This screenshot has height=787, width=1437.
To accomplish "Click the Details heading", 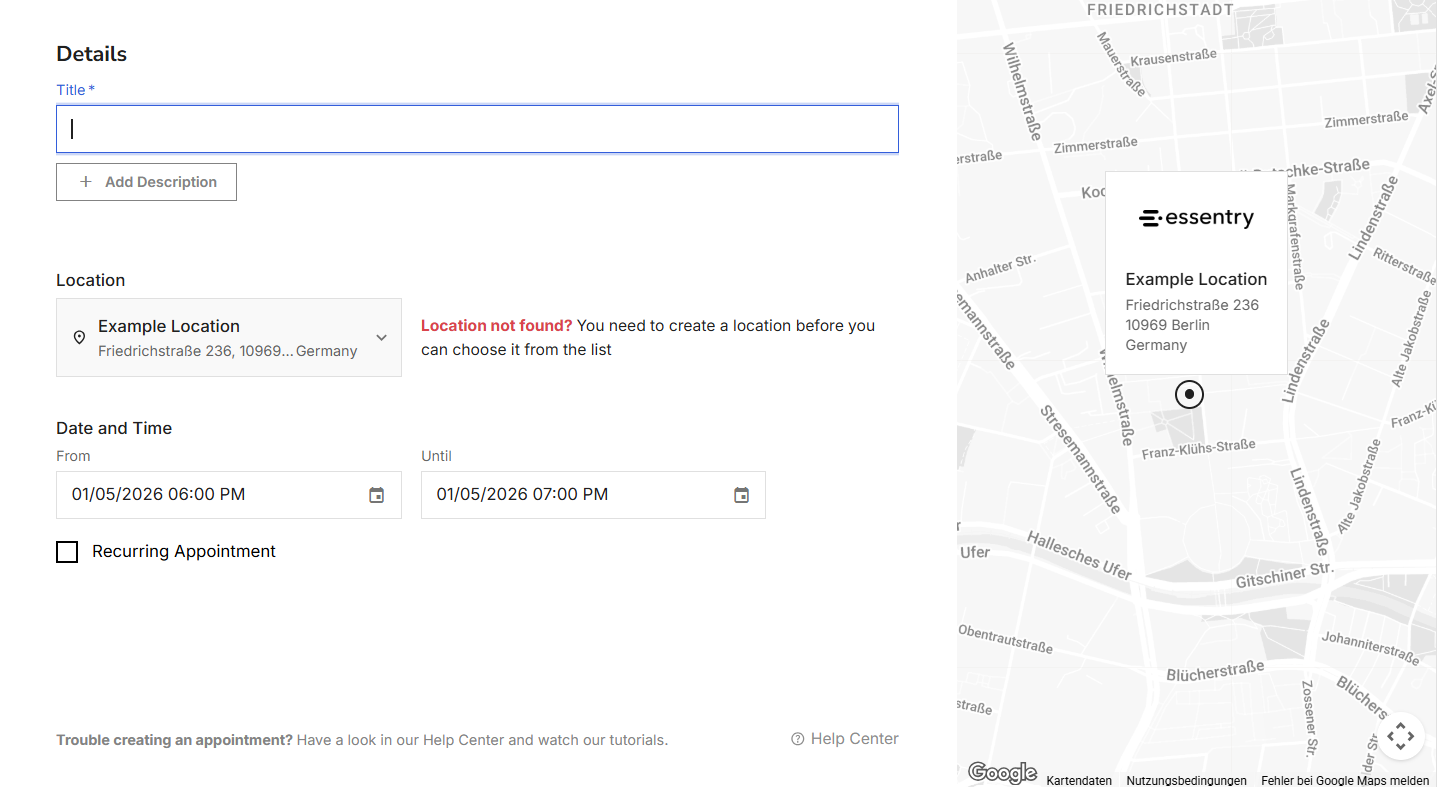I will pos(92,54).
